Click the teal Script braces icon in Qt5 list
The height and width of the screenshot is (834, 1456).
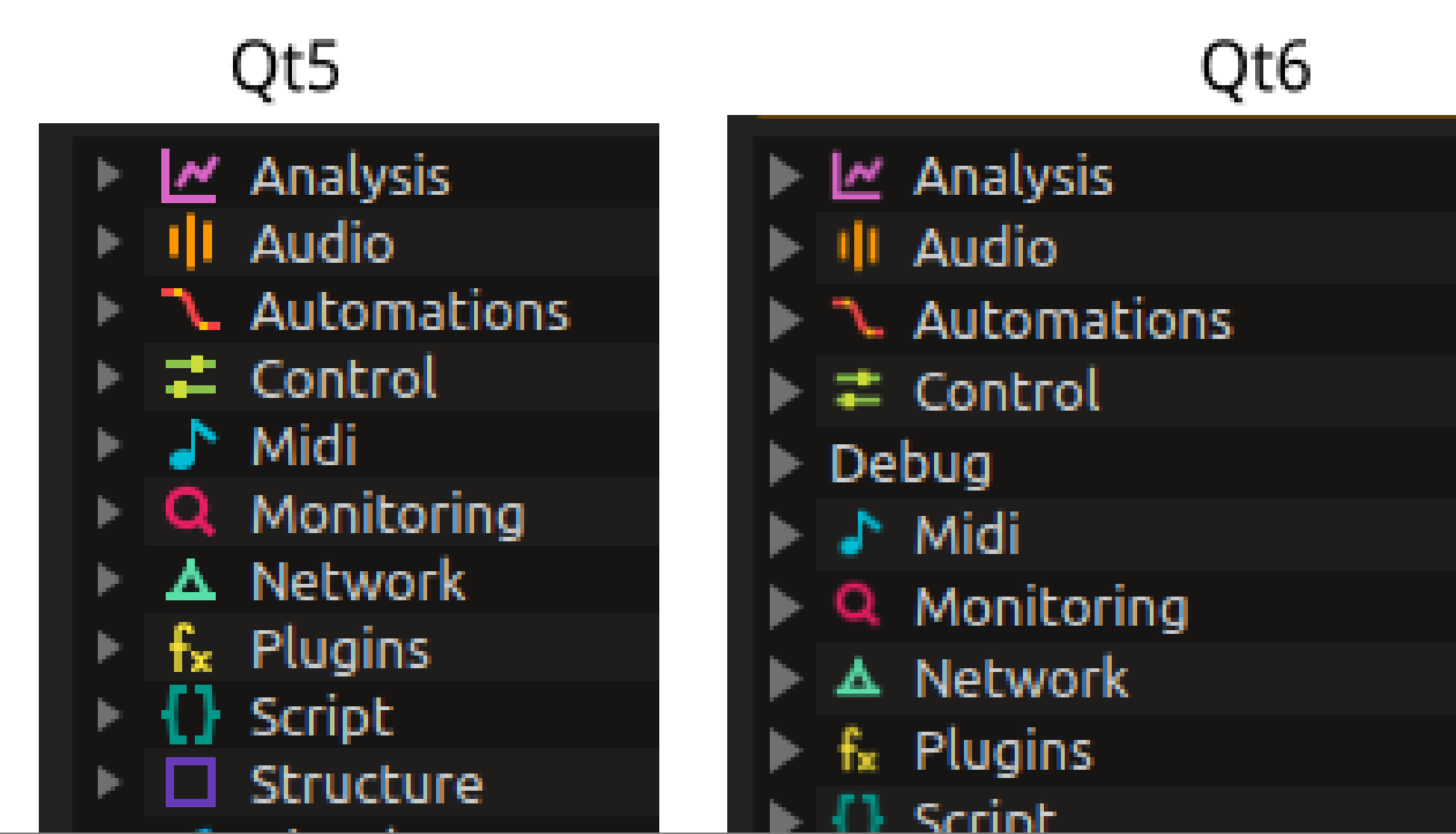coord(190,715)
